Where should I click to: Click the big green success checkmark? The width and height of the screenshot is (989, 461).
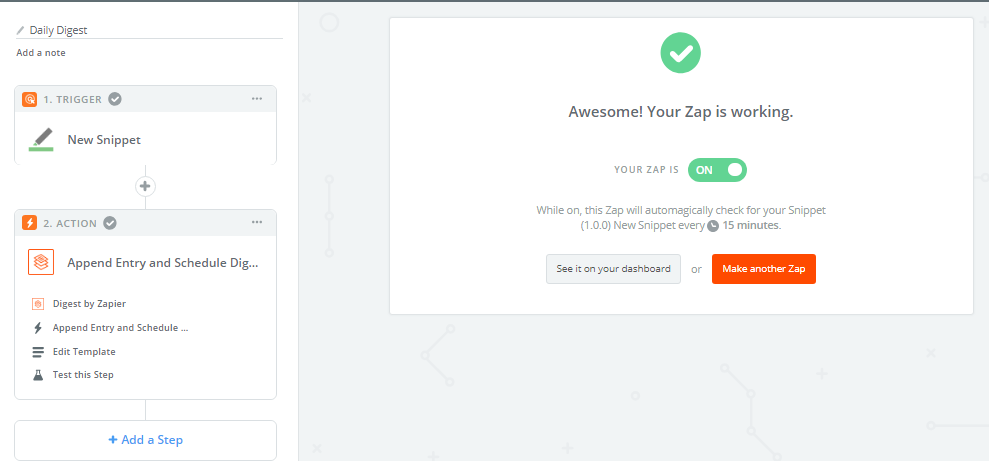coord(681,53)
